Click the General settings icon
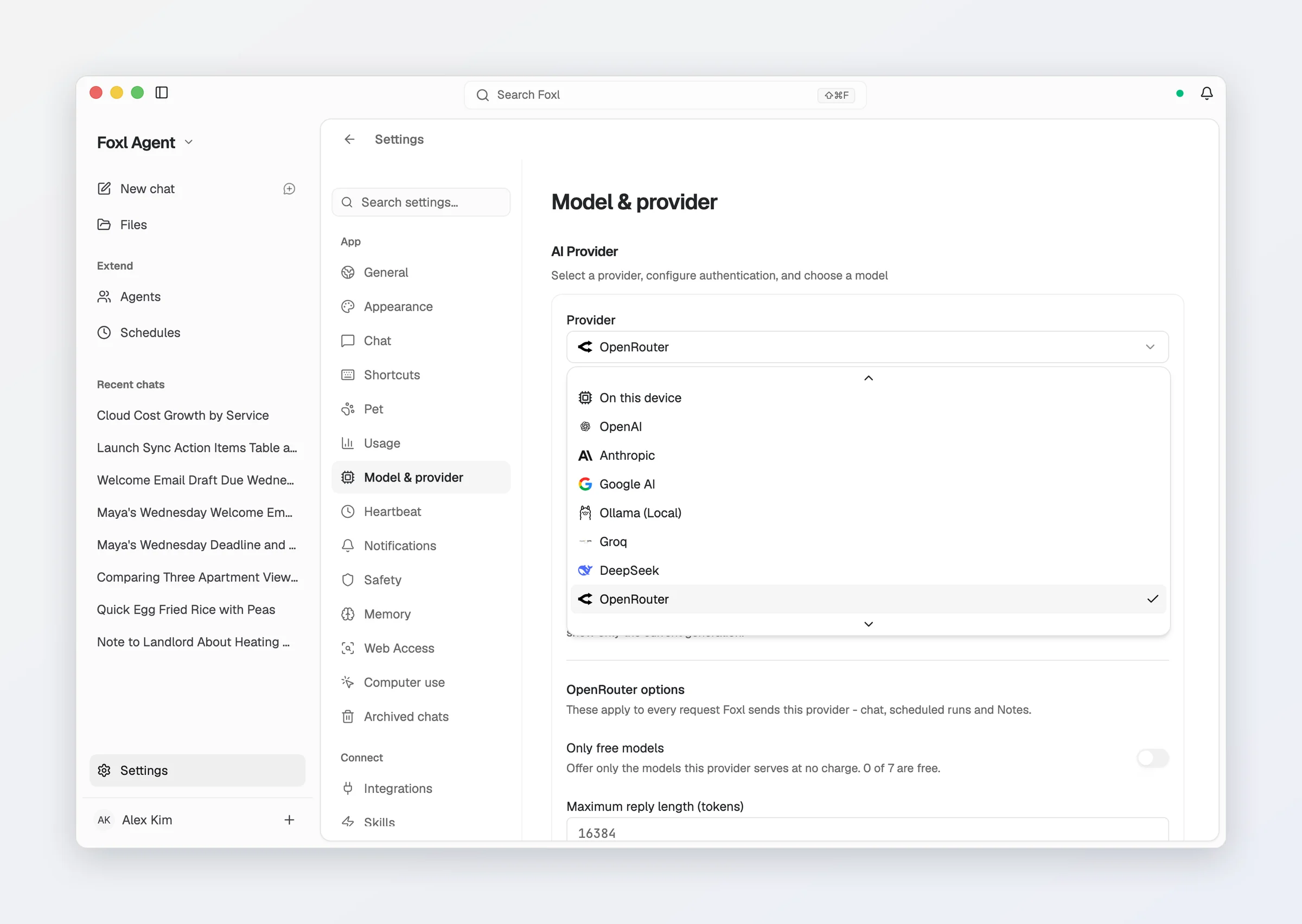 tap(348, 273)
